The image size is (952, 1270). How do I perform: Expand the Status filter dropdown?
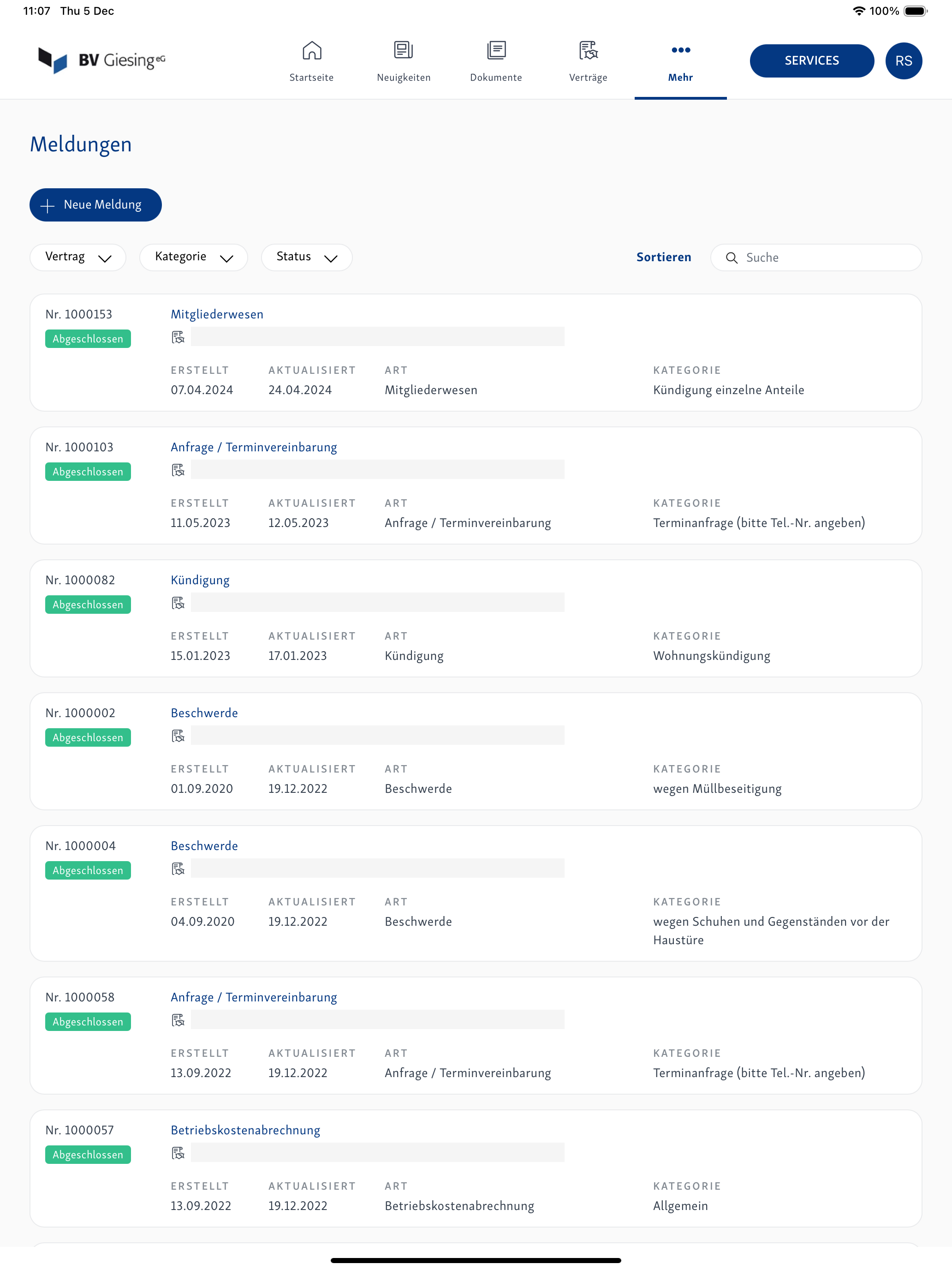coord(306,257)
